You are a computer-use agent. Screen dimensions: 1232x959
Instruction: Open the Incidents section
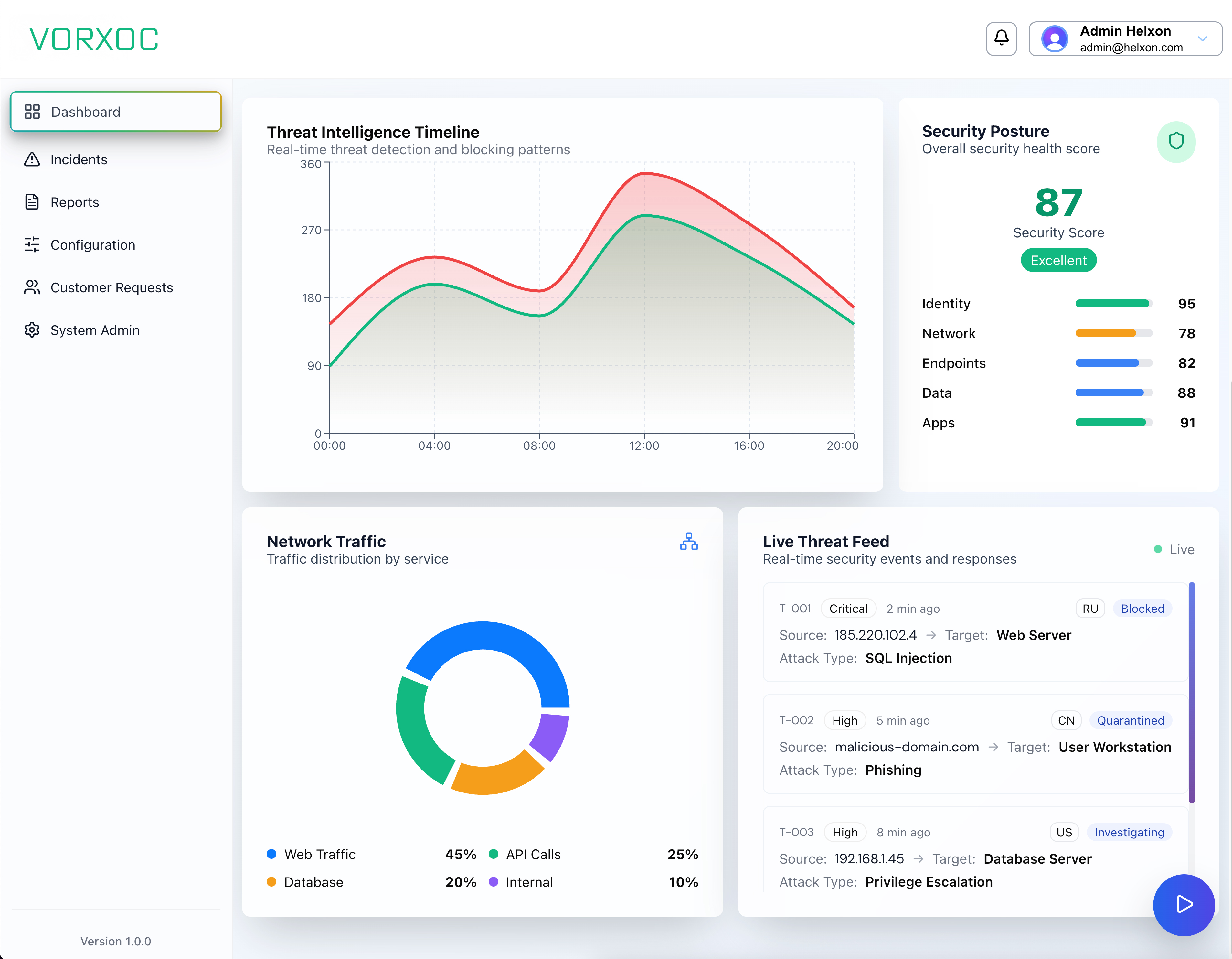point(79,159)
